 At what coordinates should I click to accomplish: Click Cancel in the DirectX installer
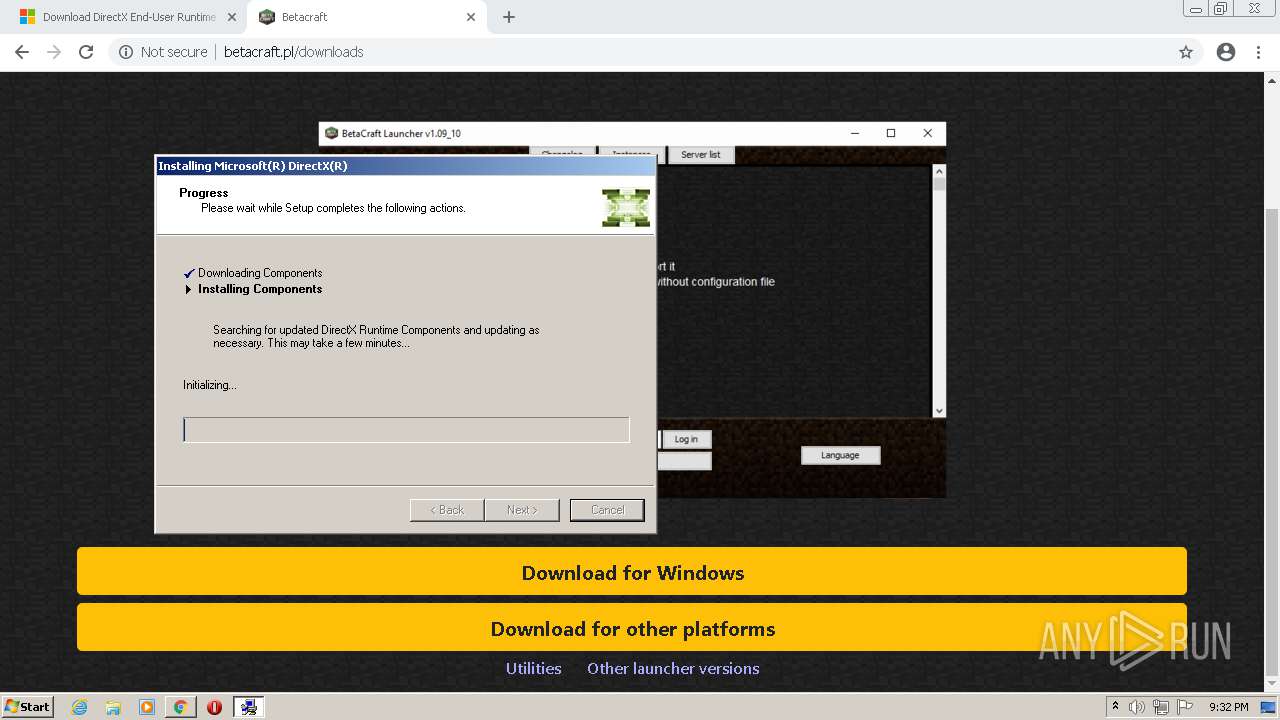pos(607,510)
